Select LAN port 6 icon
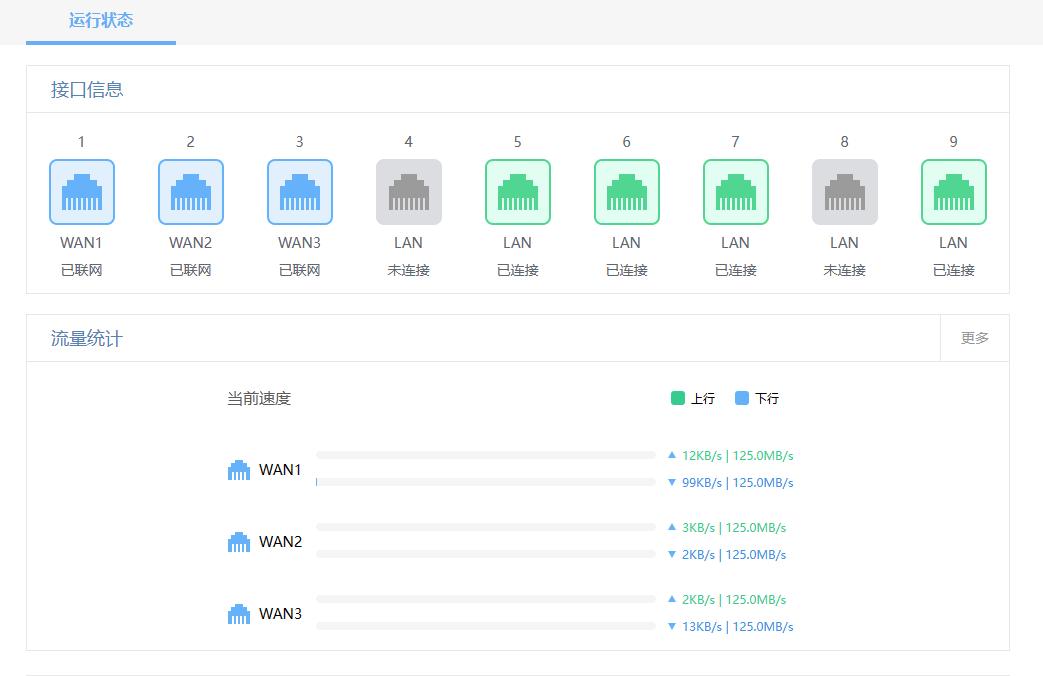The height and width of the screenshot is (676, 1043). coord(627,192)
